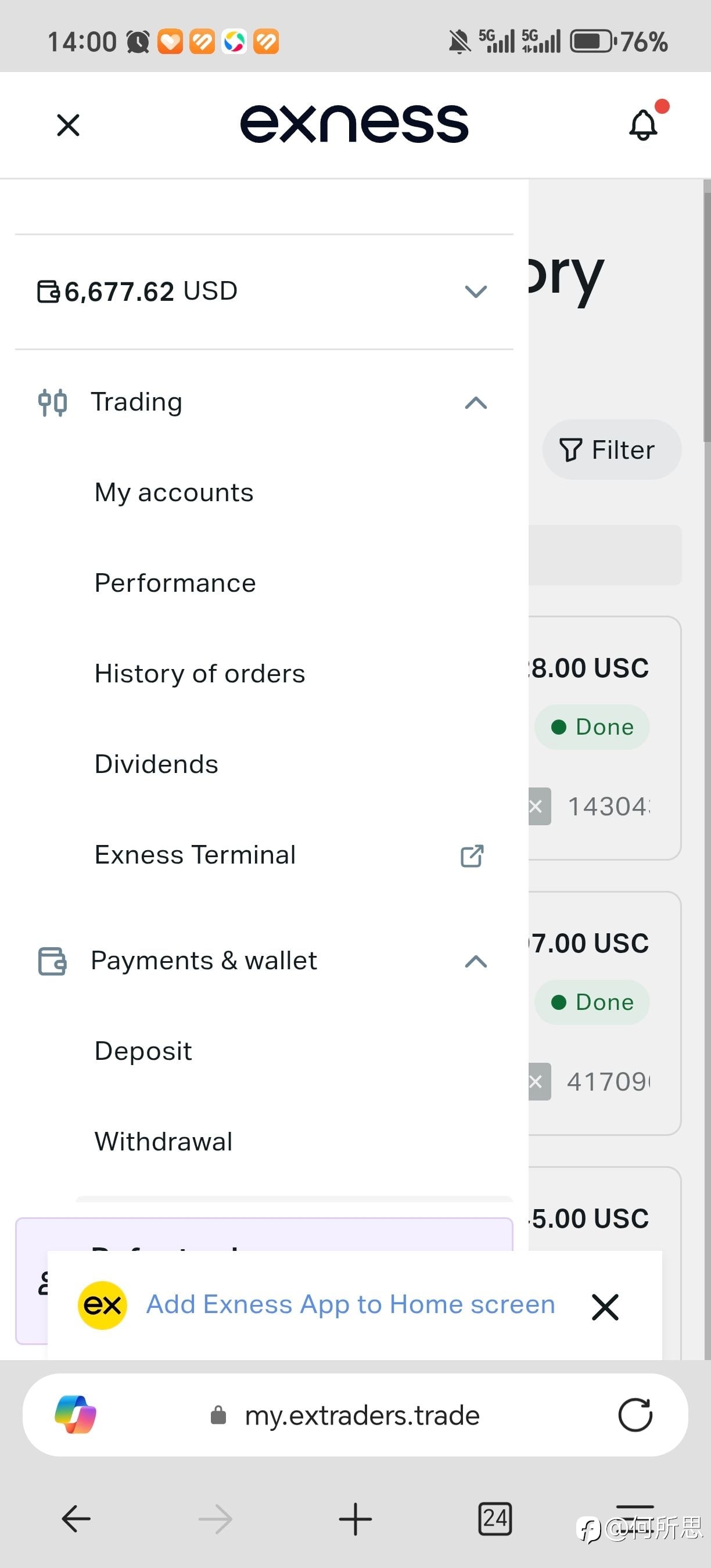
Task: Open the Dividends page
Action: tap(156, 764)
